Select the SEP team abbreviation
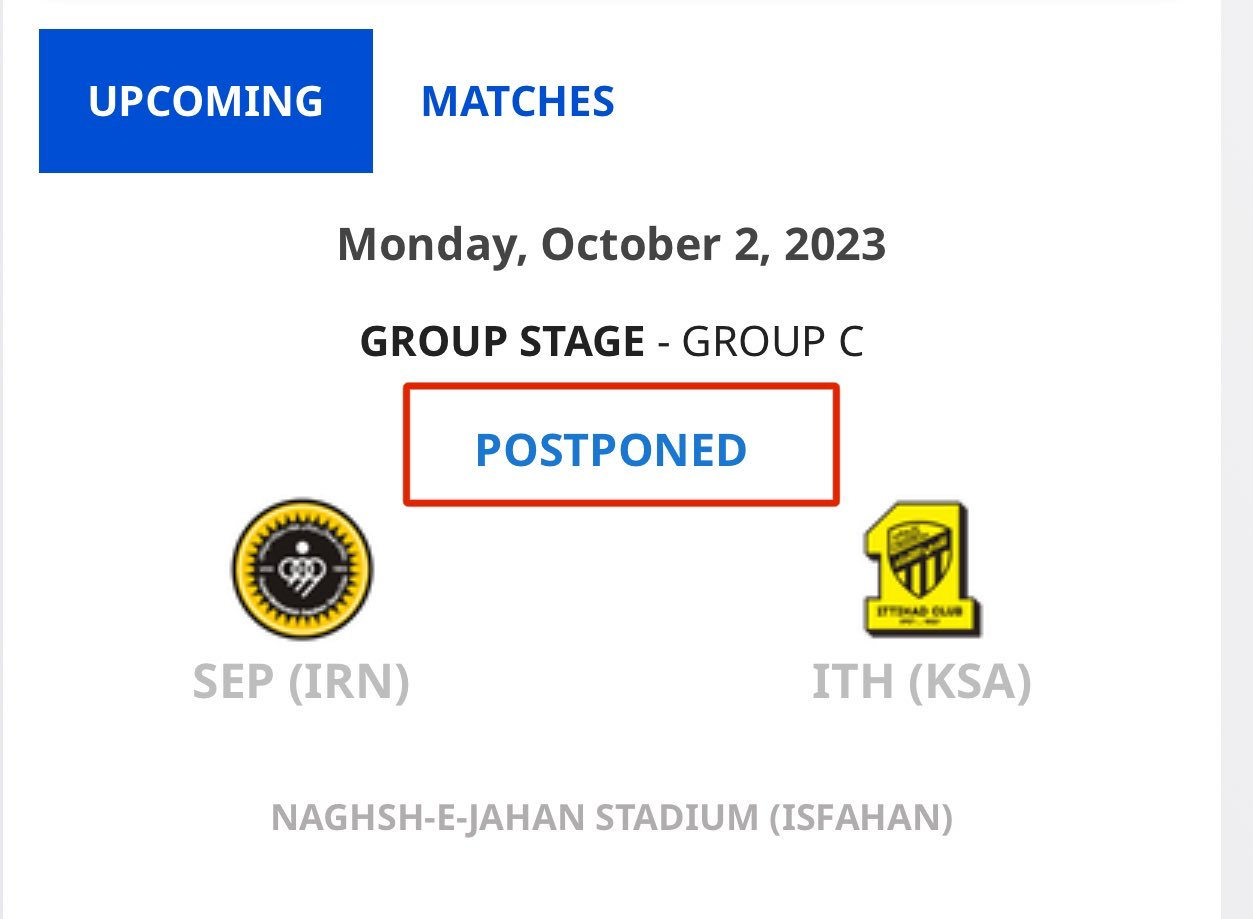1253x919 pixels. 233,683
